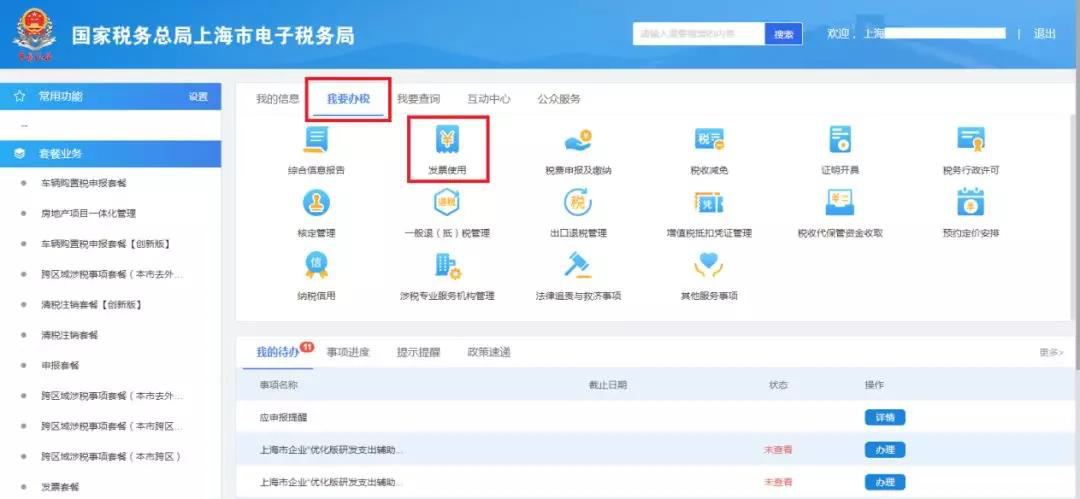This screenshot has height=499, width=1080.
Task: Select the 事项进度 tab
Action: coord(348,352)
